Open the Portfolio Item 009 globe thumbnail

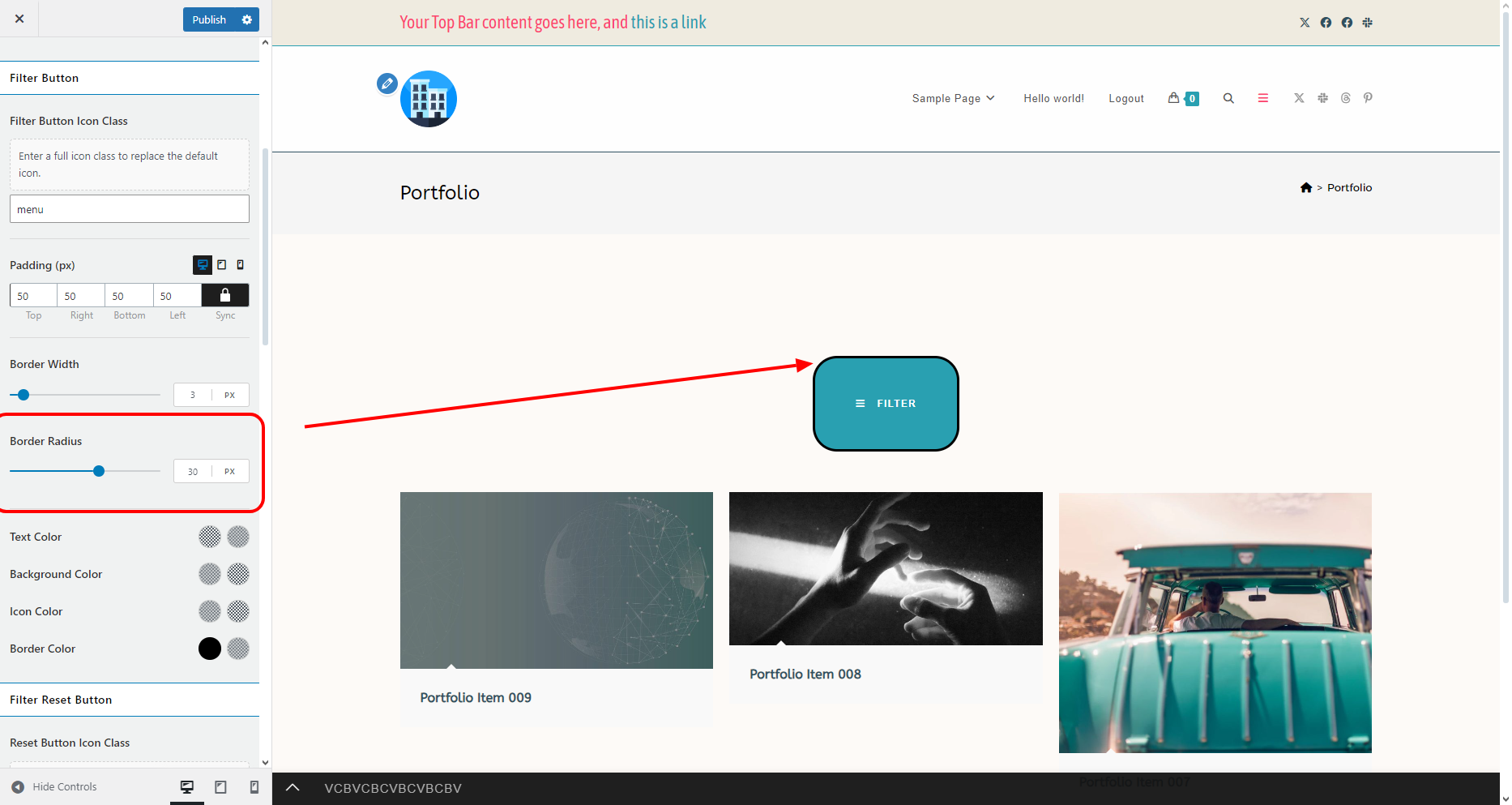[557, 580]
